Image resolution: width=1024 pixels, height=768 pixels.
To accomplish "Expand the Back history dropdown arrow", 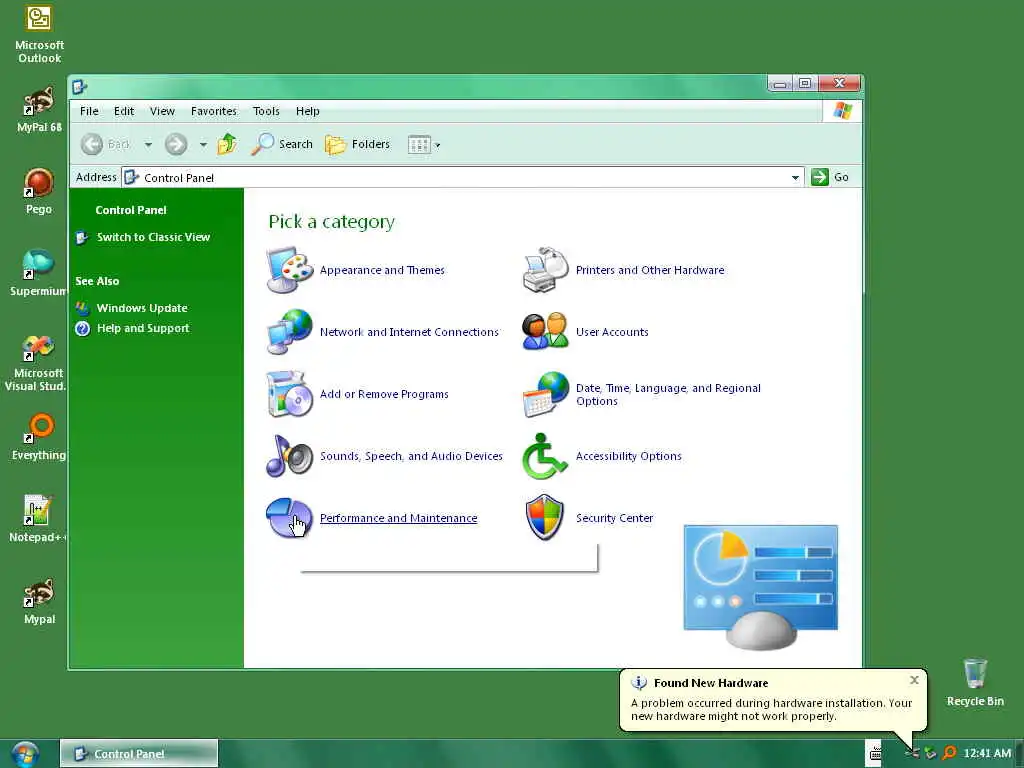I will [x=148, y=144].
